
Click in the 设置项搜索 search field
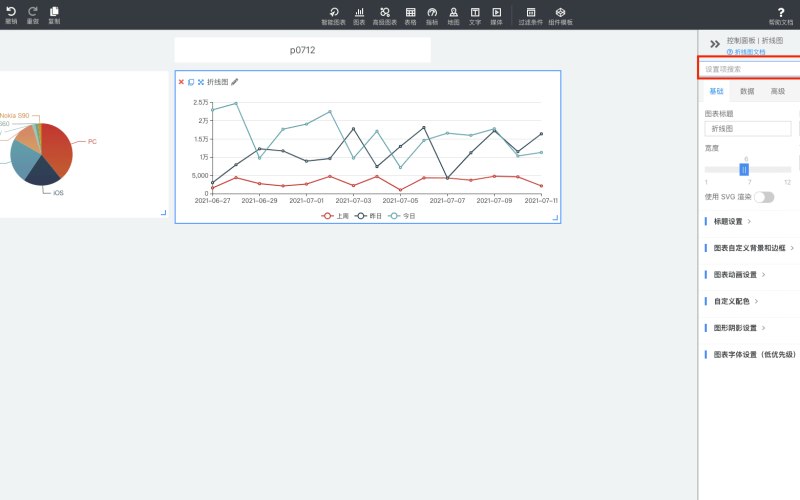[749, 69]
